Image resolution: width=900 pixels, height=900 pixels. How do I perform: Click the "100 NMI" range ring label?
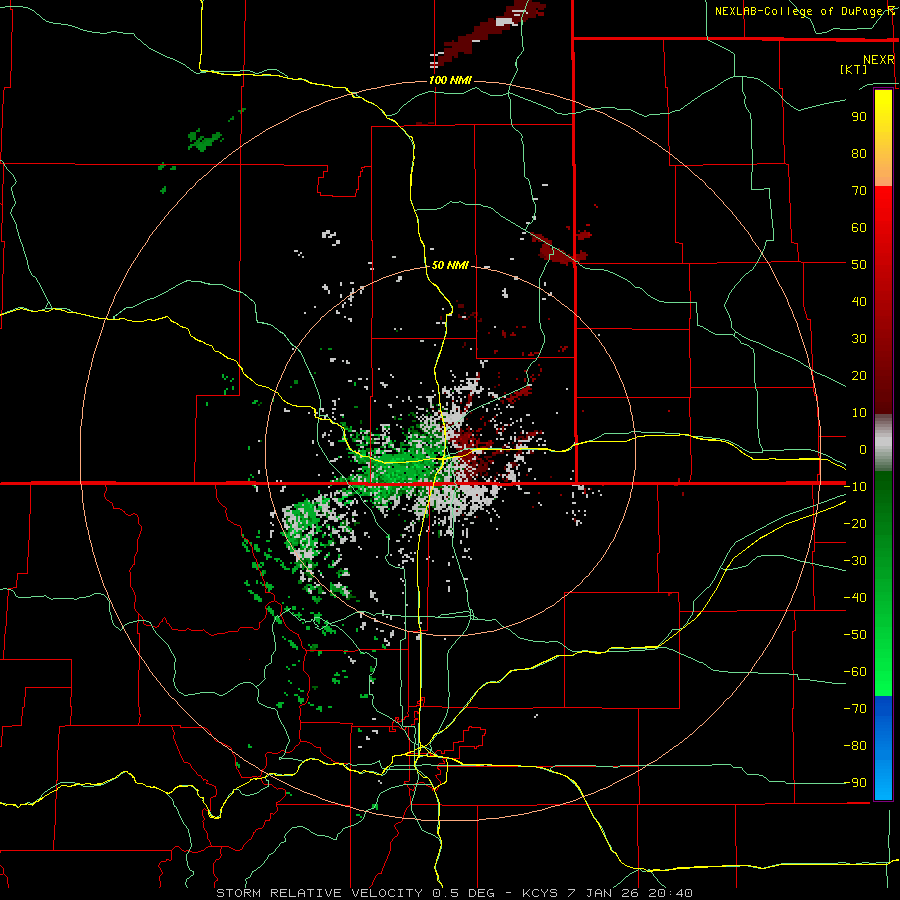point(451,80)
